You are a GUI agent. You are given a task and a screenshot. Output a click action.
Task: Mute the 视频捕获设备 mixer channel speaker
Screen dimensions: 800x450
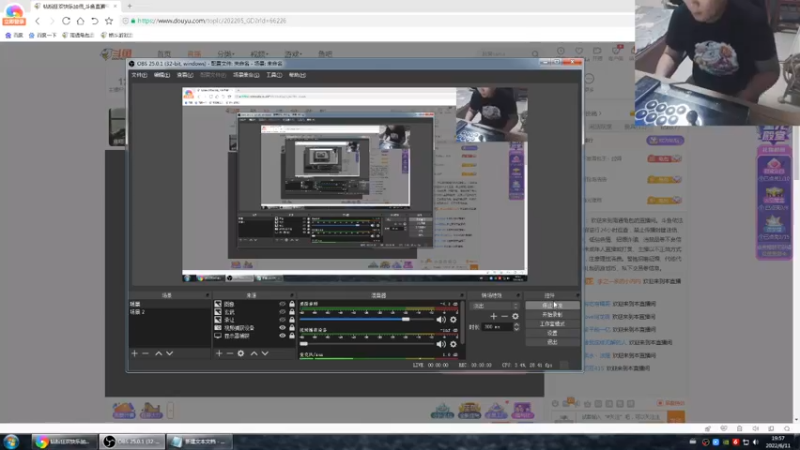click(x=441, y=344)
